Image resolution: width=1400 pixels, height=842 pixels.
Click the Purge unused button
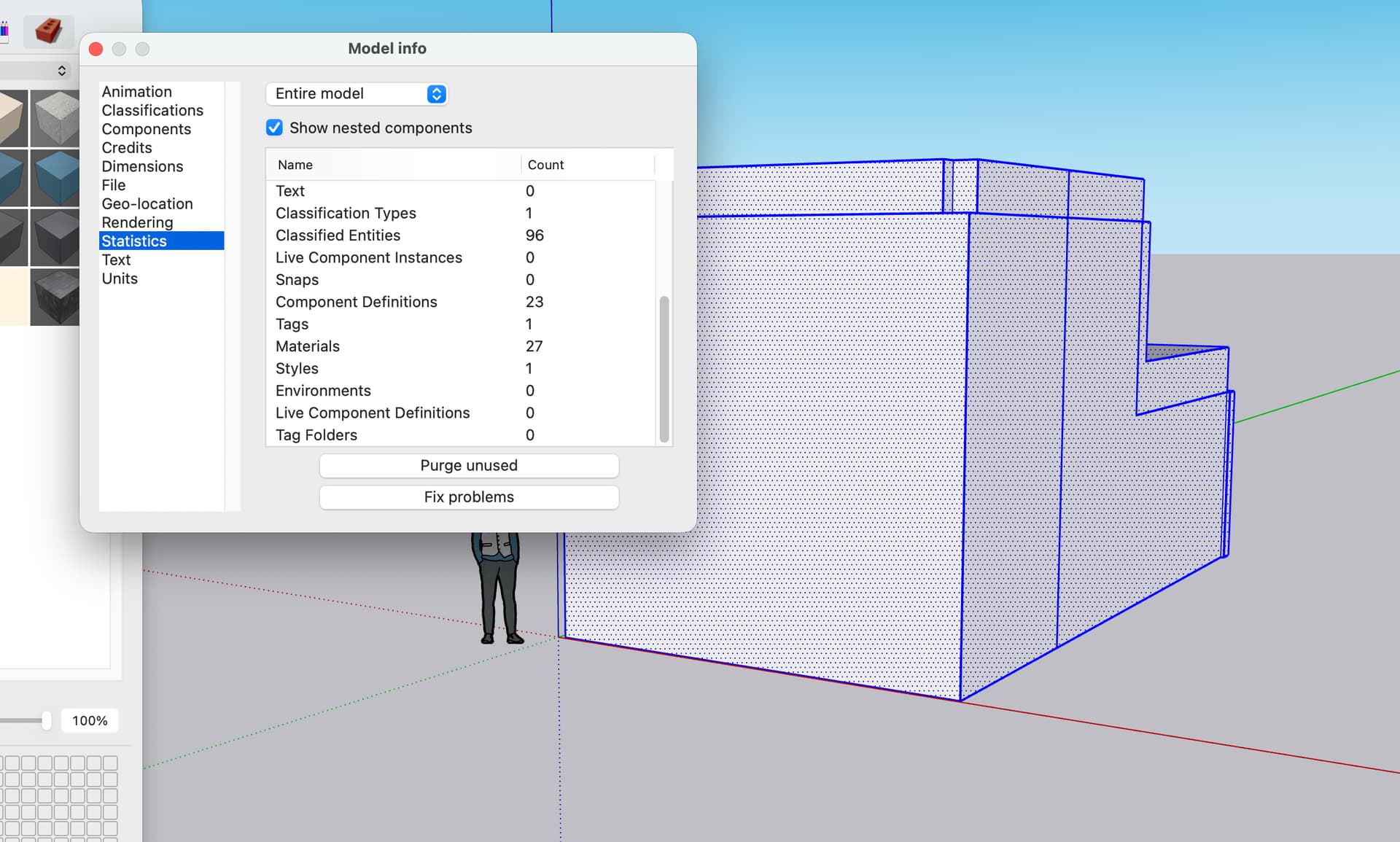click(x=469, y=466)
